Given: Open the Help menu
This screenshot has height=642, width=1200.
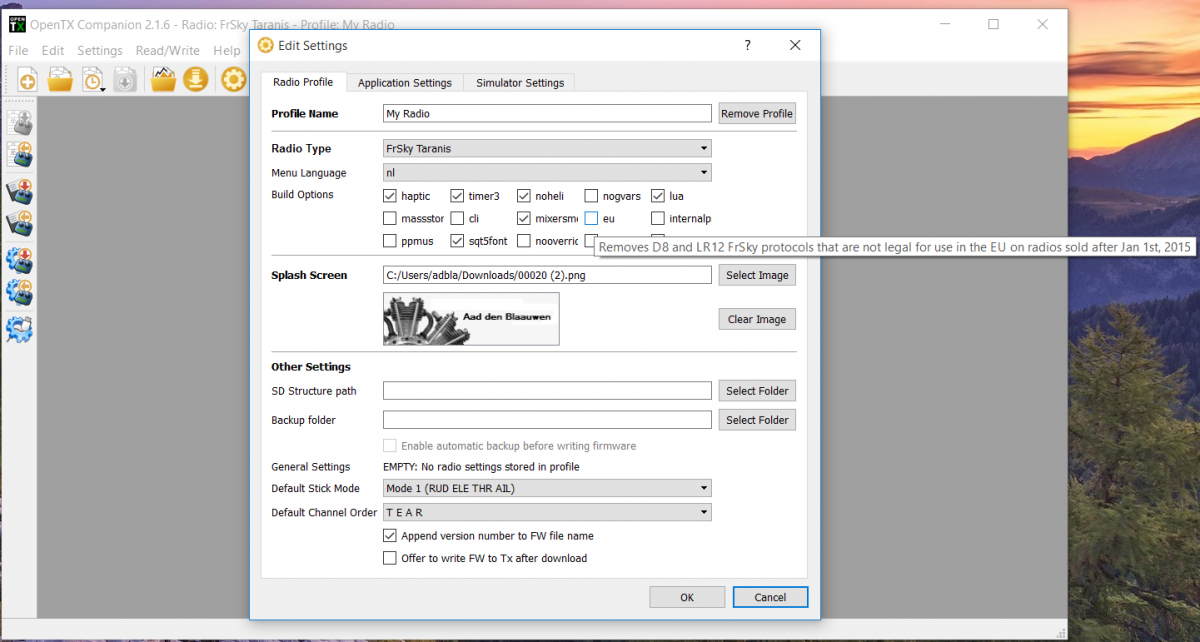Looking at the screenshot, I should coord(227,50).
